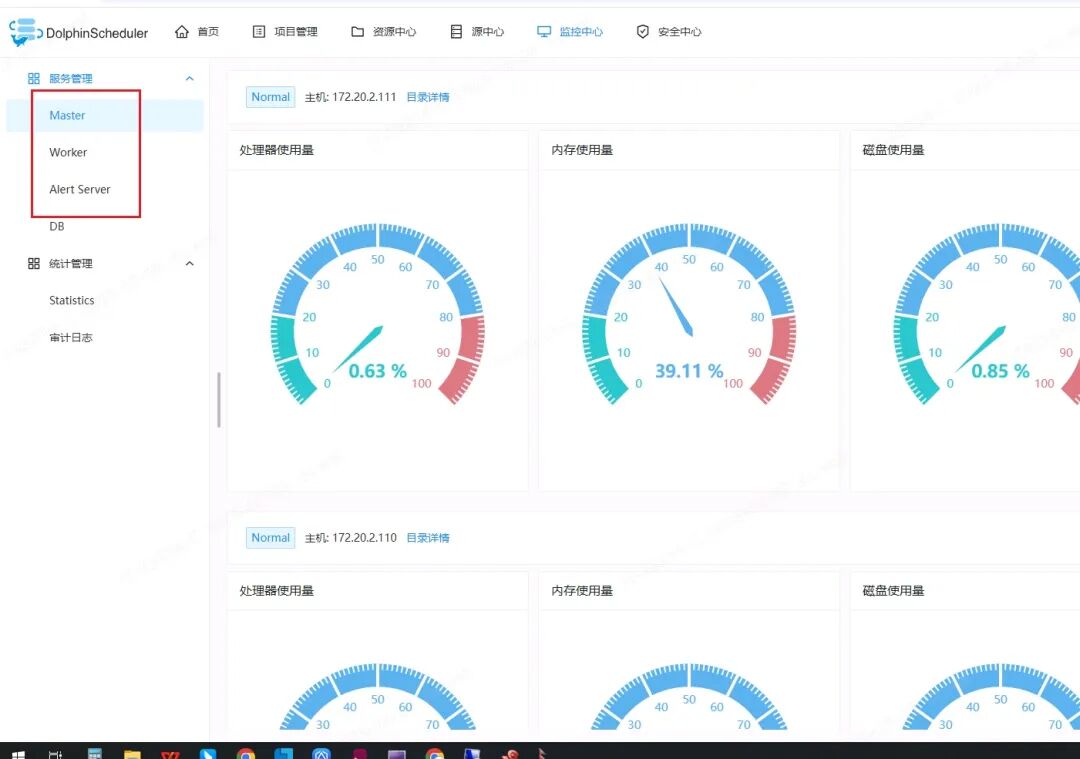The image size is (1080, 759).
Task: Collapse the 统计管理 section chevron
Action: pyautogui.click(x=189, y=264)
